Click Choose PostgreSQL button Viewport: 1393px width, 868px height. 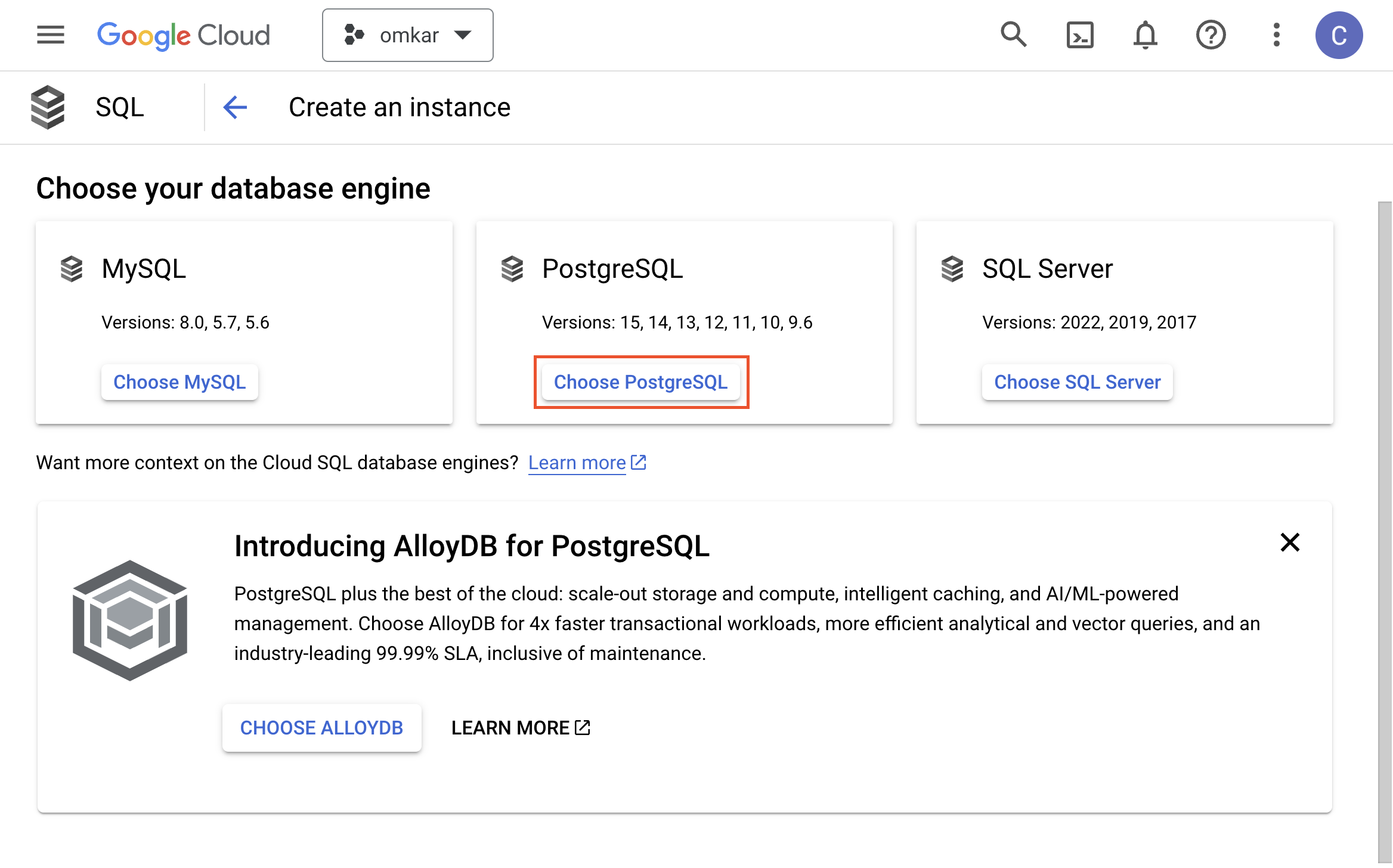tap(640, 382)
